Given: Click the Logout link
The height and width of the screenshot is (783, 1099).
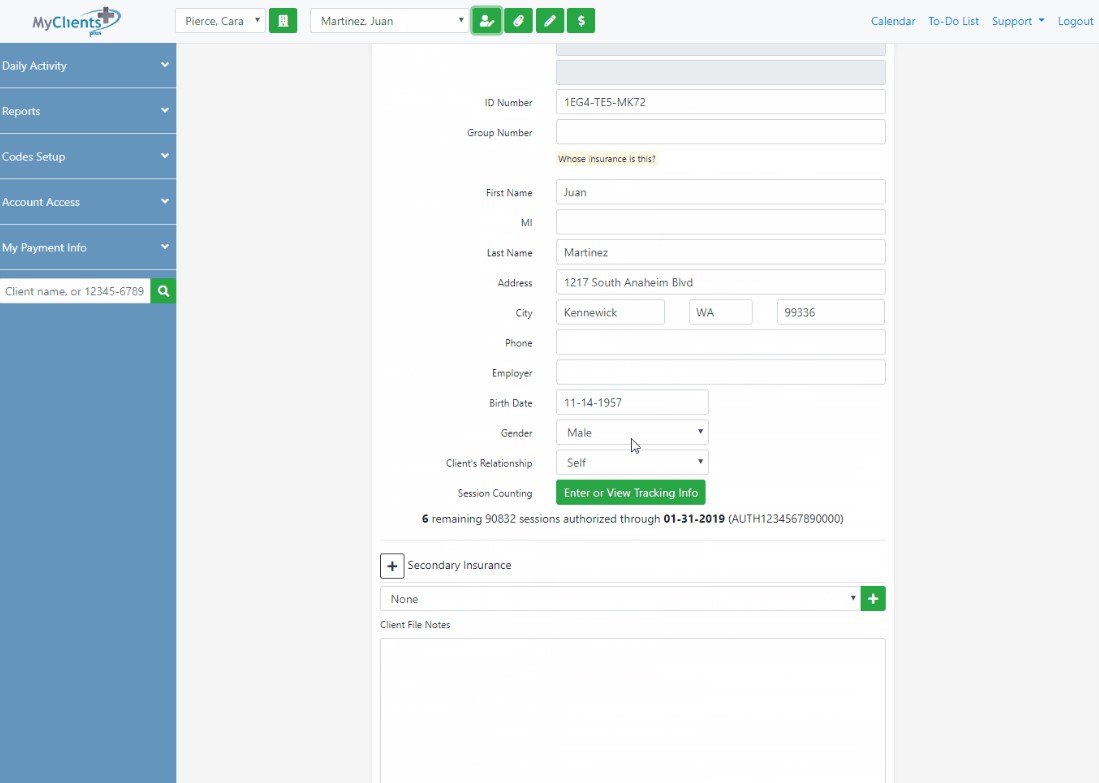Looking at the screenshot, I should coord(1075,20).
